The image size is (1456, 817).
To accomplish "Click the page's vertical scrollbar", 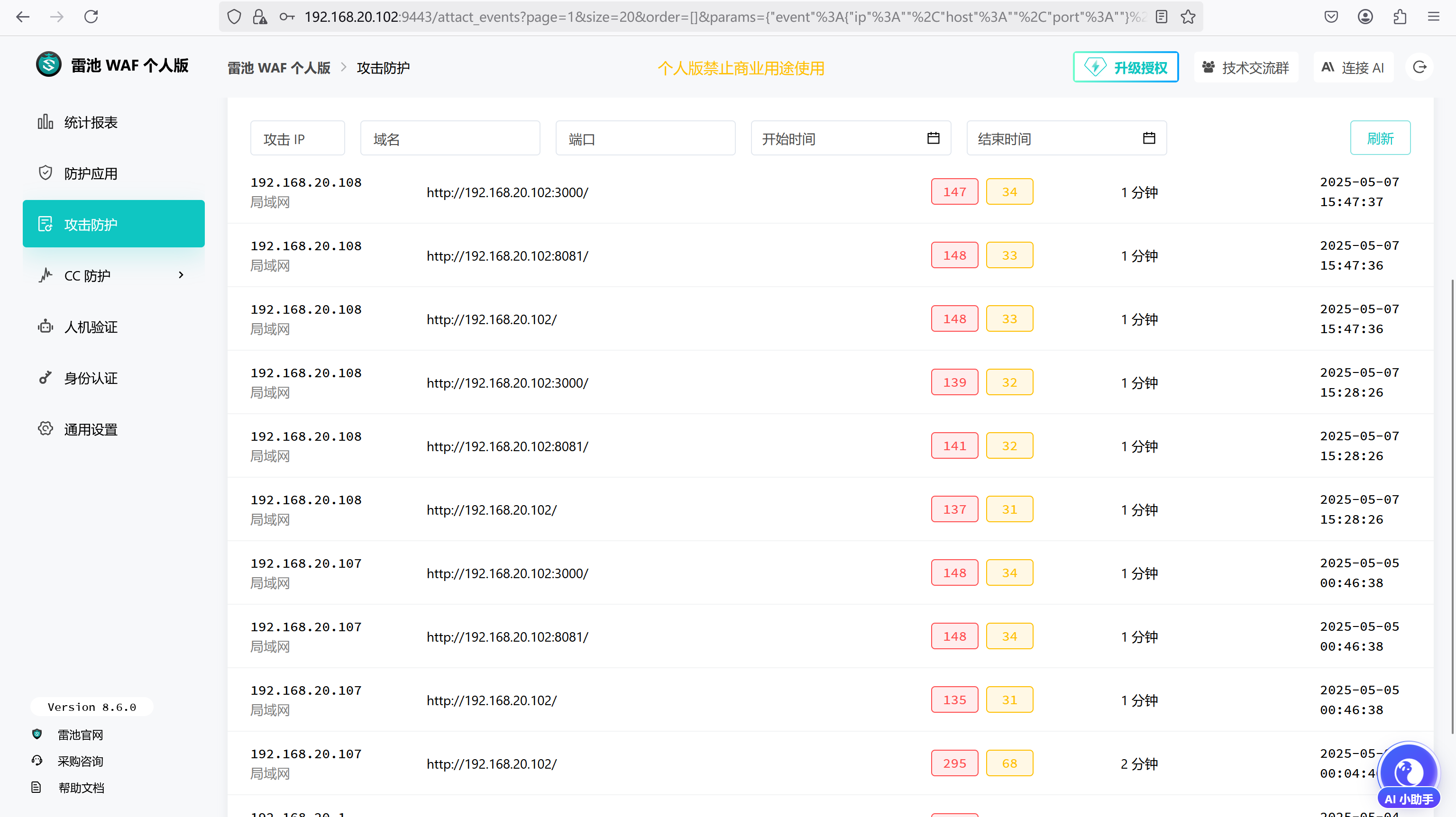I will click(1452, 507).
